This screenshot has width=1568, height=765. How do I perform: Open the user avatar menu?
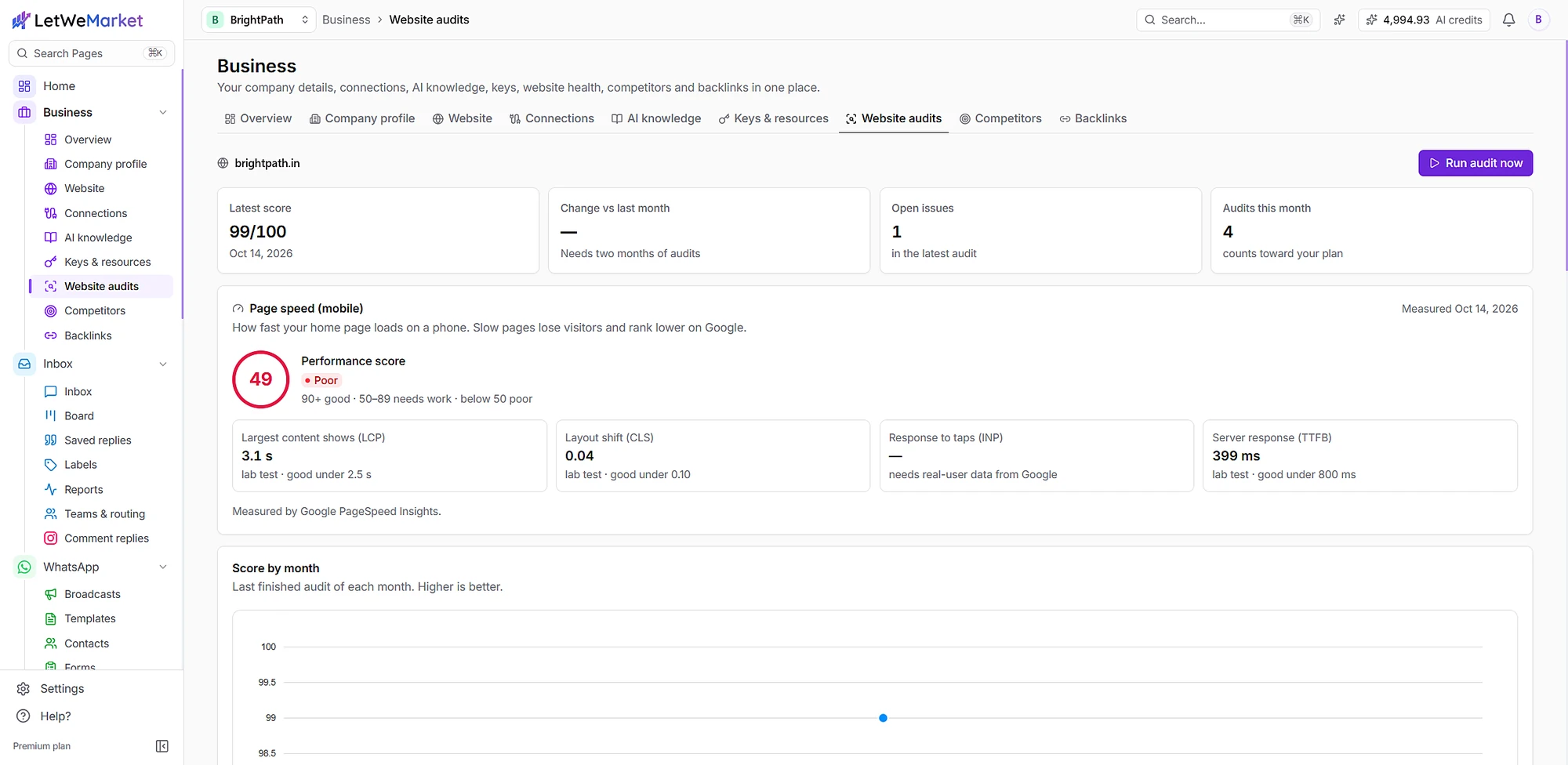pyautogui.click(x=1538, y=20)
